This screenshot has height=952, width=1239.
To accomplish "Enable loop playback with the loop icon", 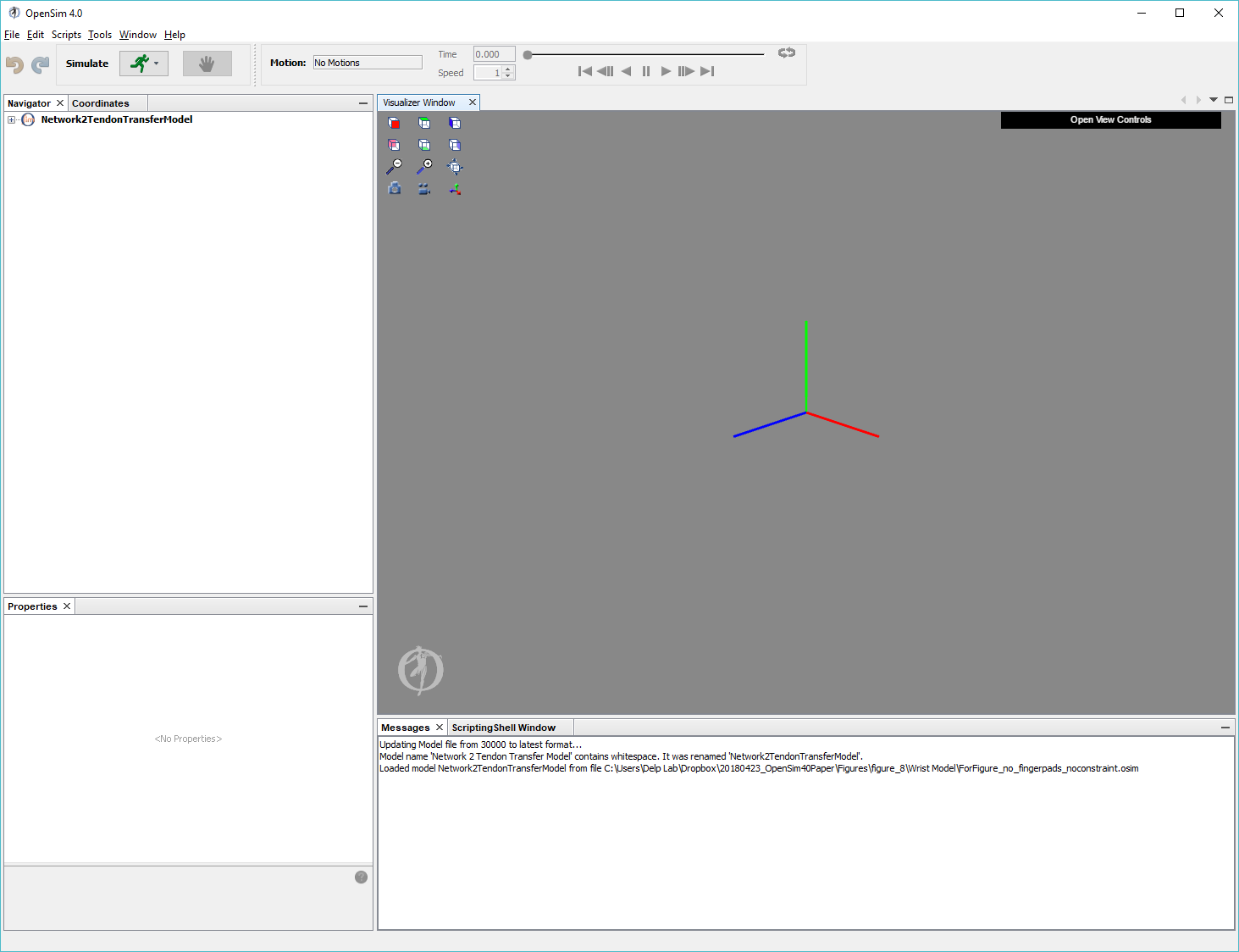I will [x=786, y=52].
